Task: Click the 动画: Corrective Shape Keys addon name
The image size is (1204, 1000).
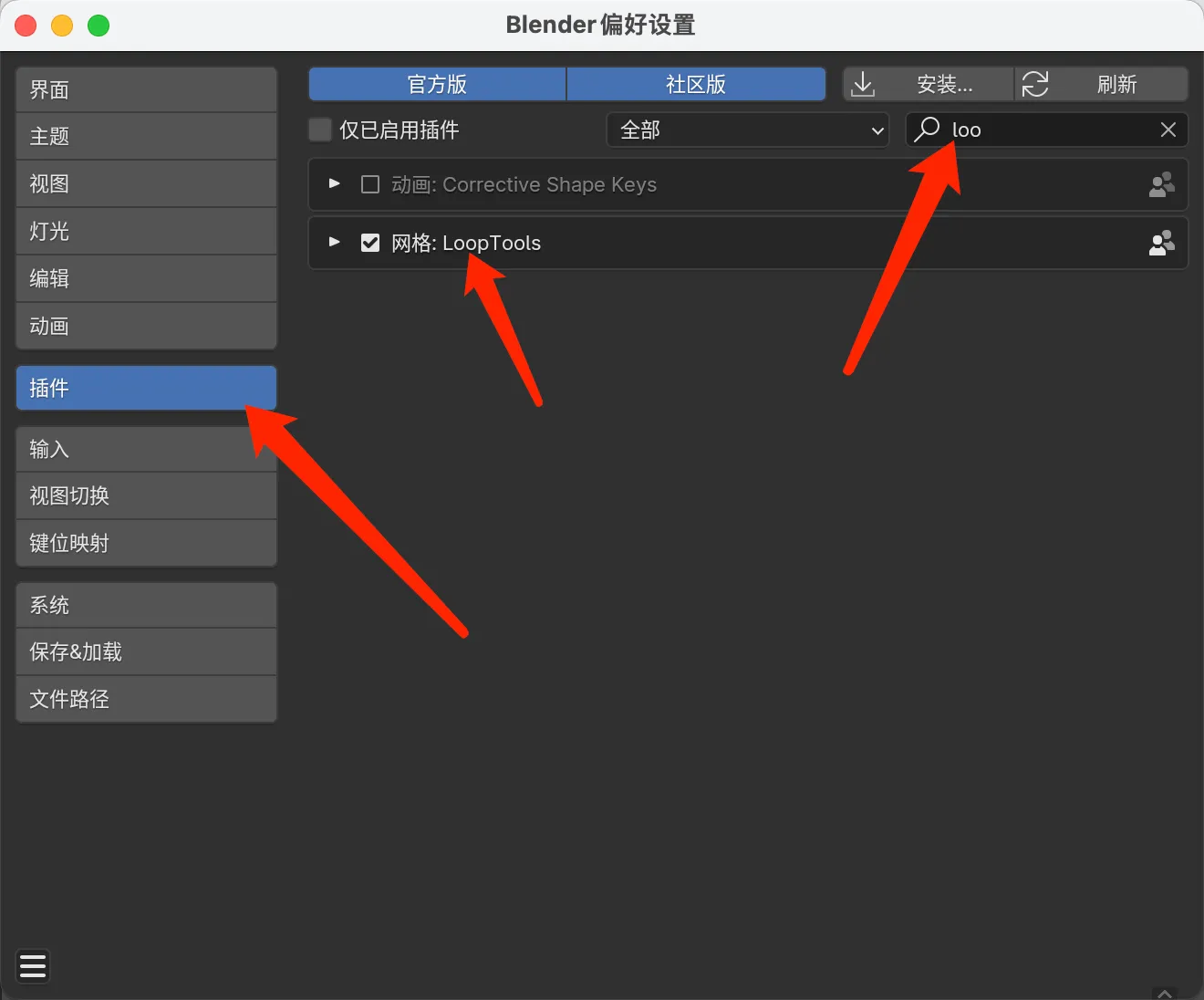Action: click(524, 184)
